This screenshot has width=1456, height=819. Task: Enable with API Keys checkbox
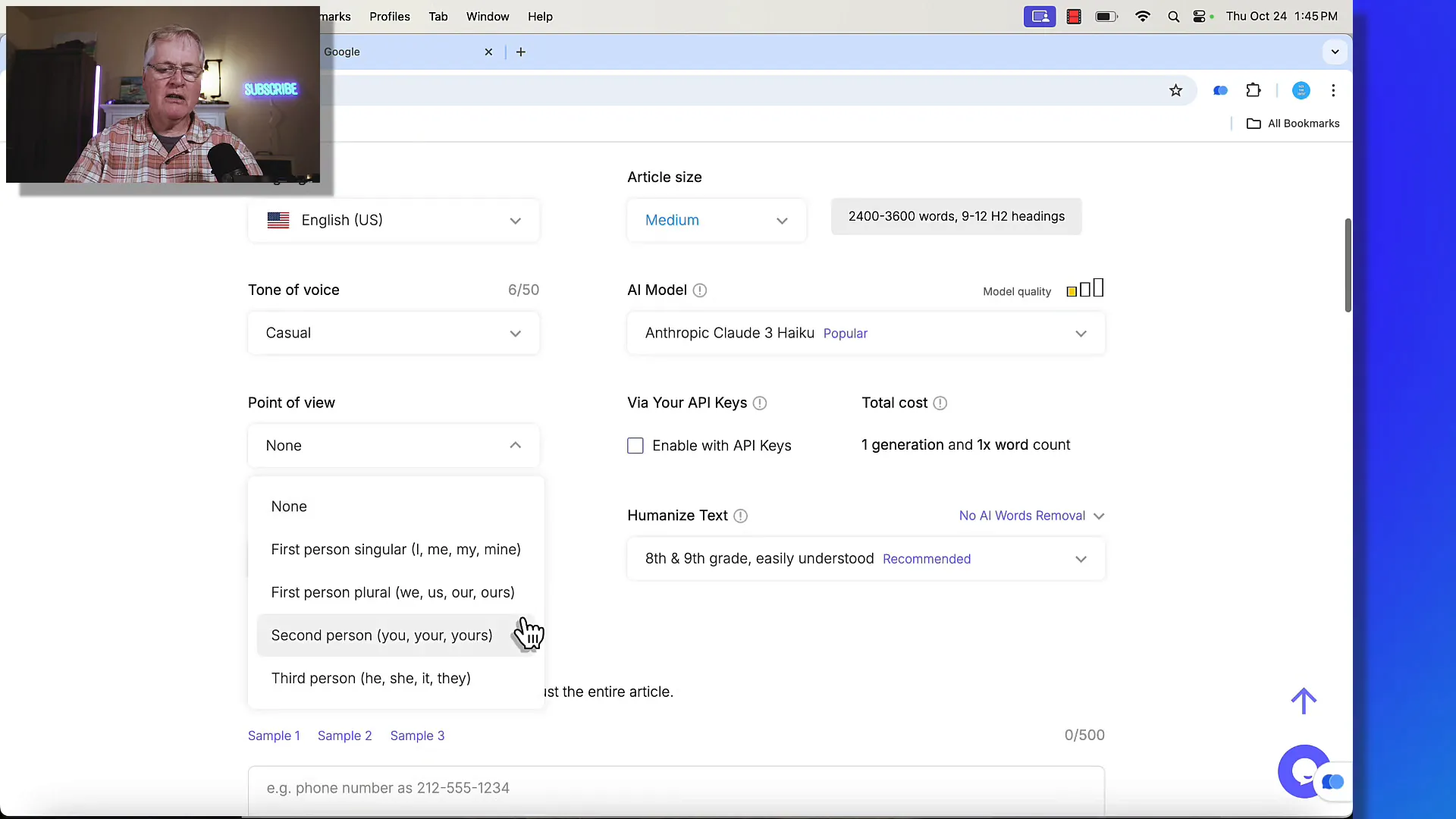click(x=635, y=445)
